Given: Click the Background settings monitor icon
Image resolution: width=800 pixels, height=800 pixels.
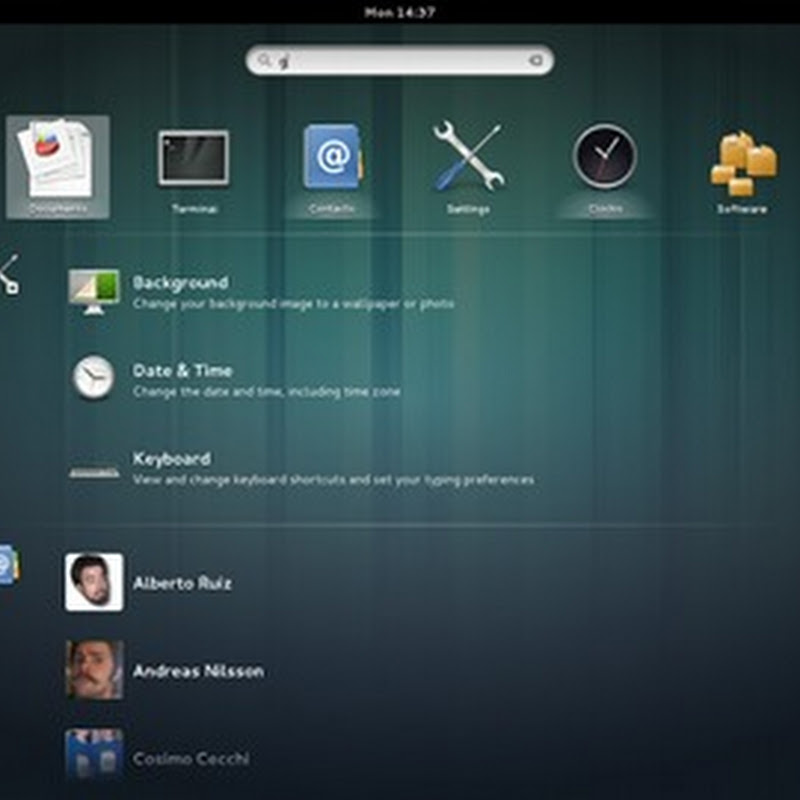Looking at the screenshot, I should click(x=94, y=292).
